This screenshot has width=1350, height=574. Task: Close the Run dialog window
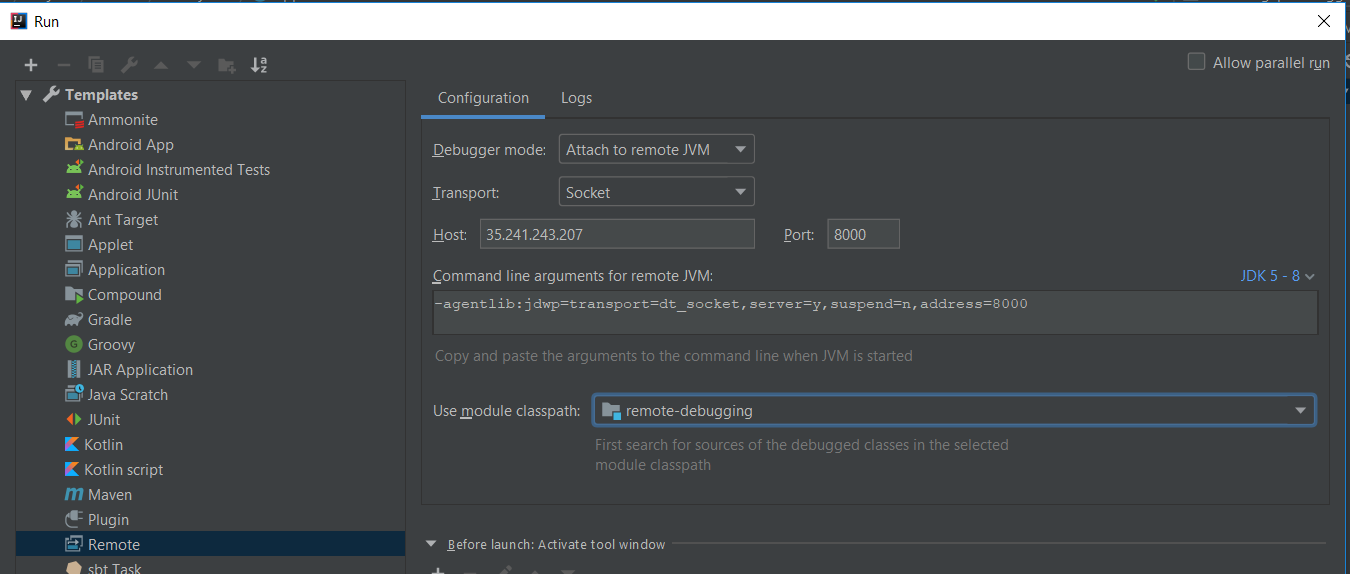point(1324,20)
